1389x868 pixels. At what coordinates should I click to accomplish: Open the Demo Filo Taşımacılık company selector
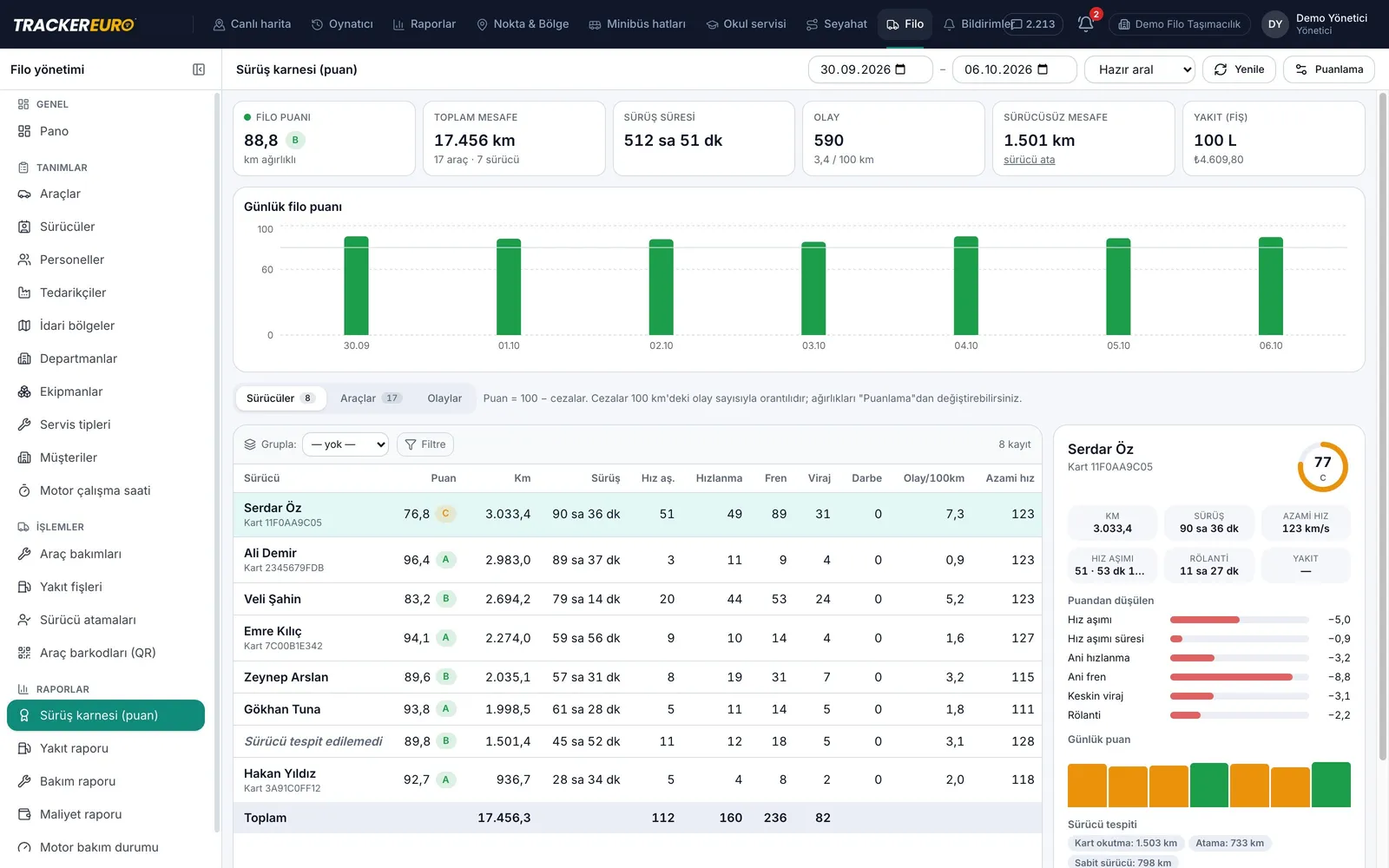1180,24
